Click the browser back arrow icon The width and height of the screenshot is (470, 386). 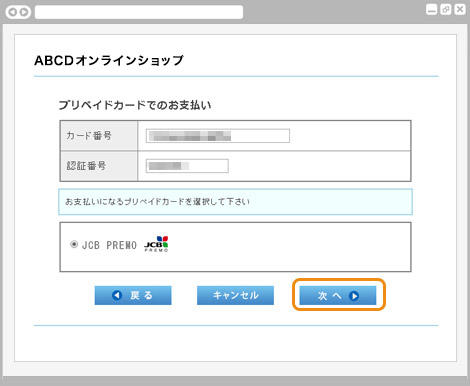(13, 12)
